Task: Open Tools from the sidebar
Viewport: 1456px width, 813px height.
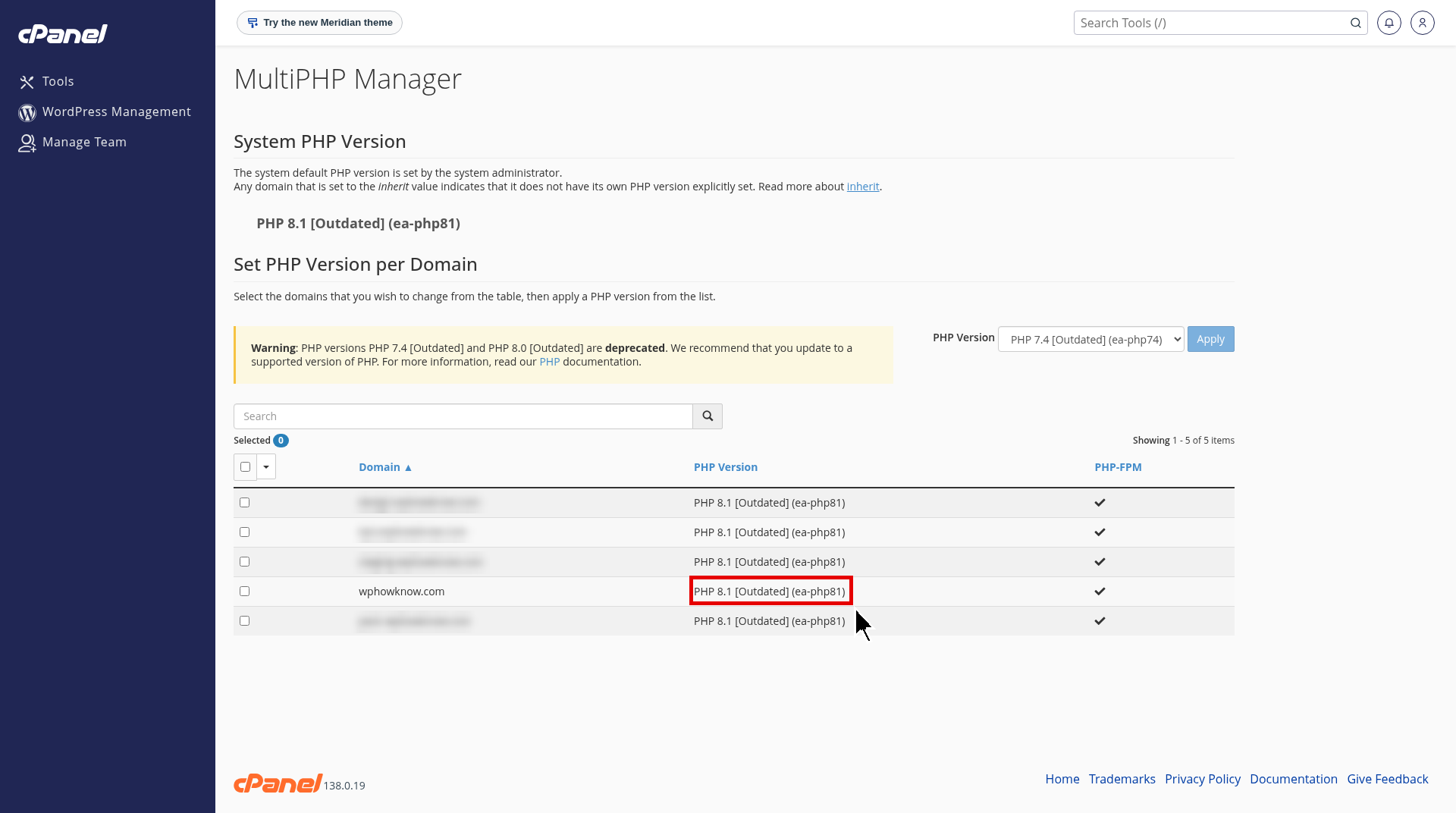Action: click(x=58, y=81)
